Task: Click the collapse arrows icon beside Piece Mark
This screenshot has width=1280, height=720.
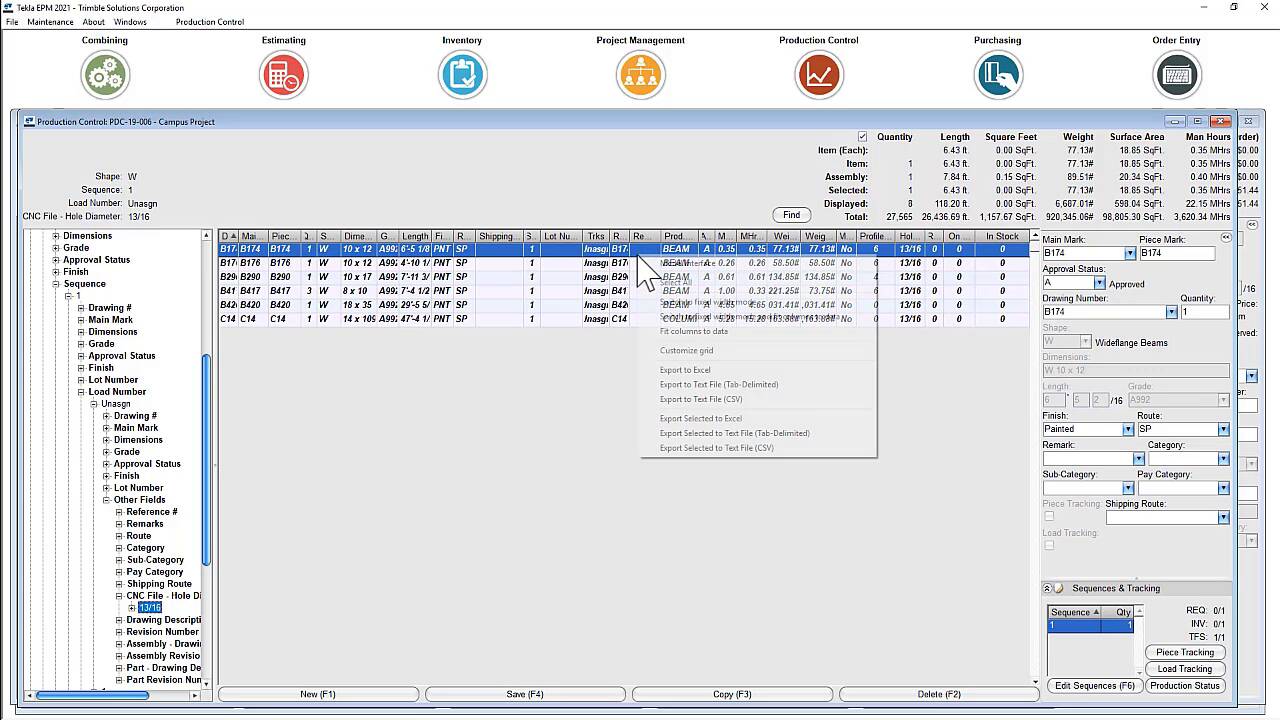Action: point(1225,238)
